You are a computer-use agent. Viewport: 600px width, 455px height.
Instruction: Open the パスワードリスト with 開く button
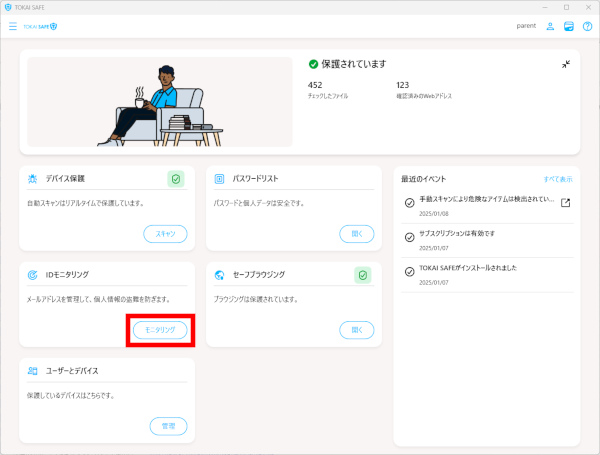pos(357,234)
